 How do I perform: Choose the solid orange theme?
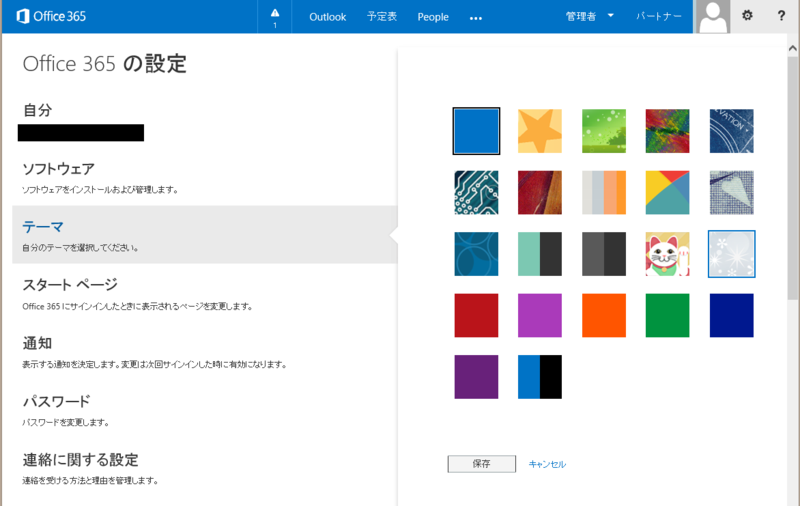(604, 315)
